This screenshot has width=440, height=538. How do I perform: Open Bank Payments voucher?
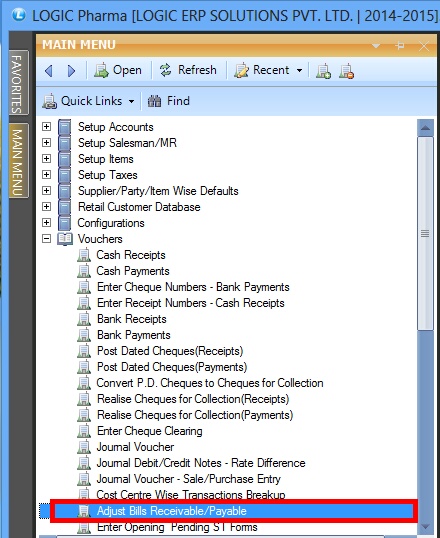(134, 335)
